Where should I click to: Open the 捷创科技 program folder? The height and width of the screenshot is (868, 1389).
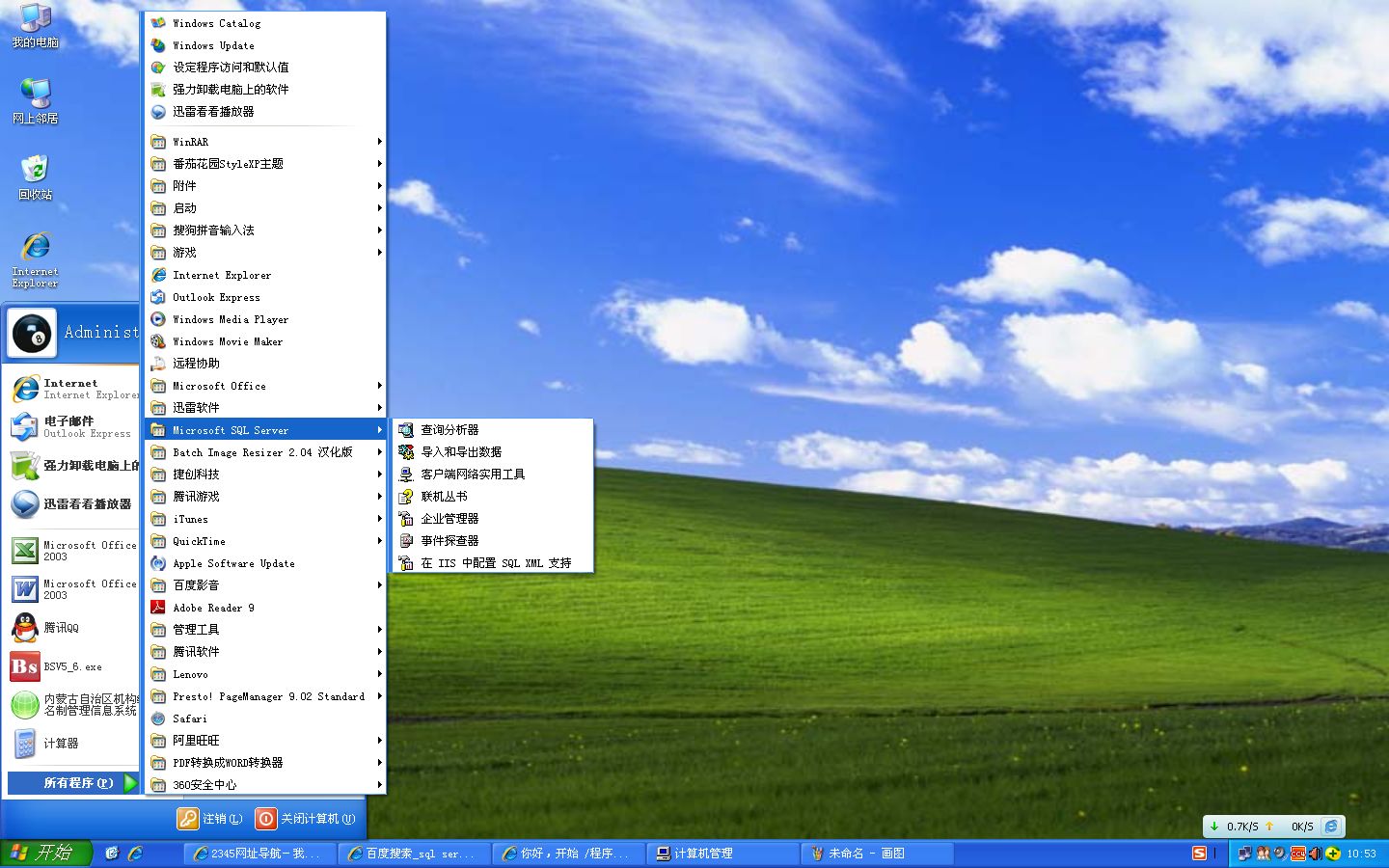pos(265,475)
